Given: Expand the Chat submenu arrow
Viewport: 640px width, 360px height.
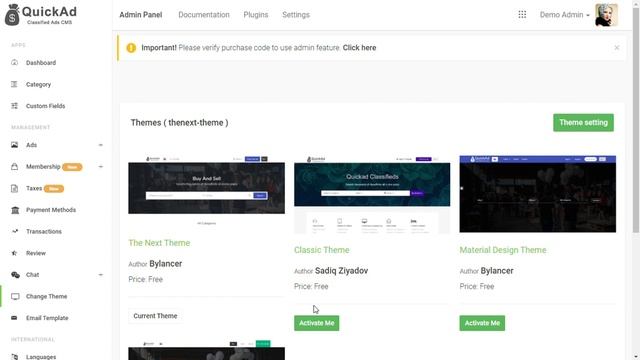Looking at the screenshot, I should click(100, 275).
